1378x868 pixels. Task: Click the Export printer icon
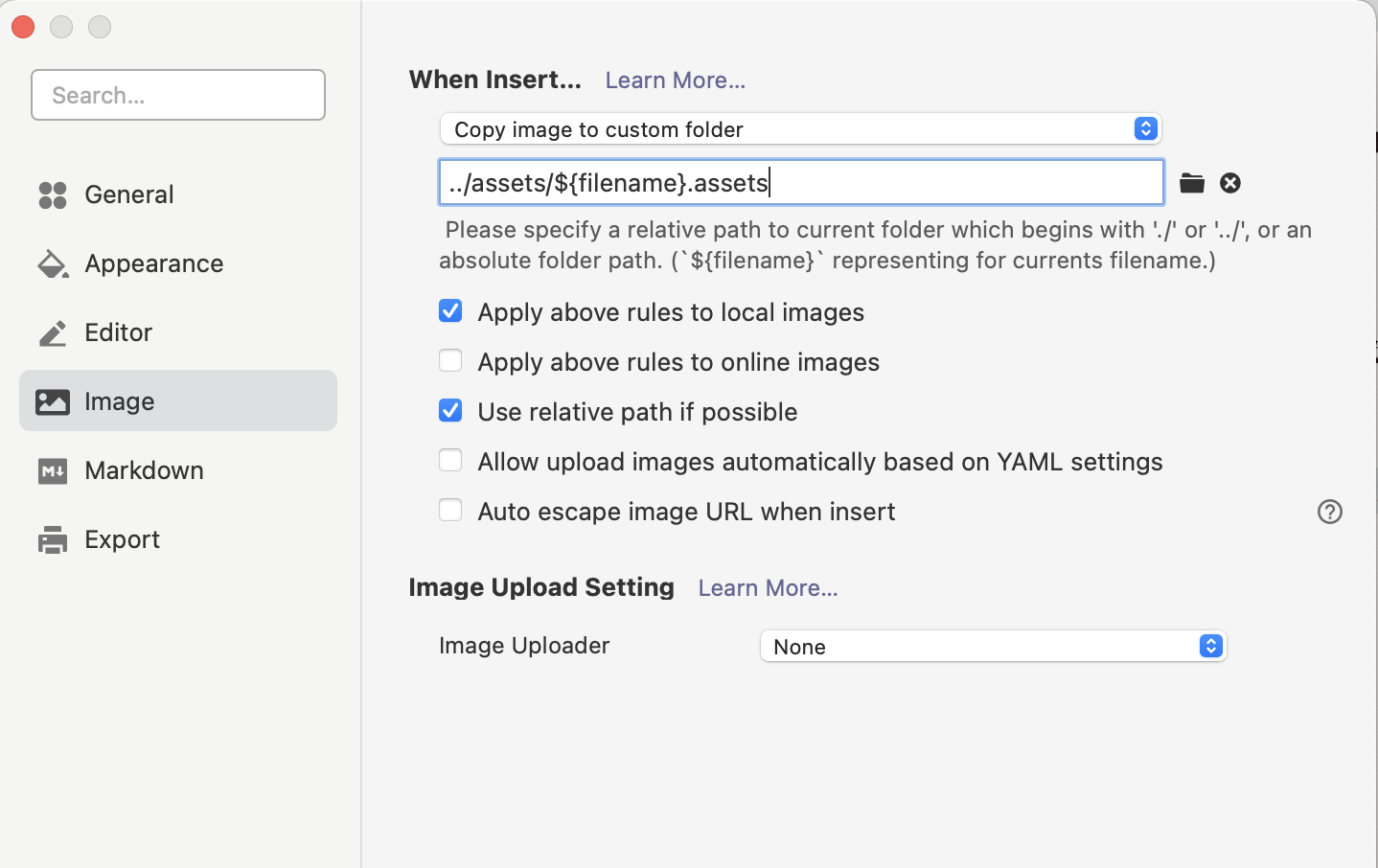point(53,539)
